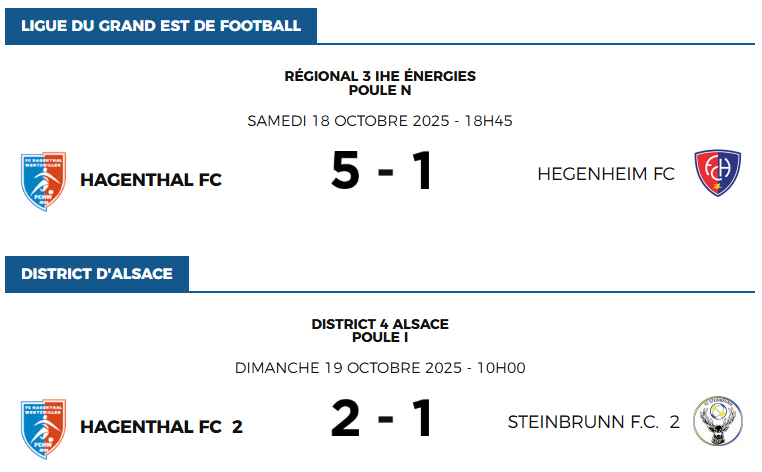This screenshot has height=472, width=762.
Task: Open the Hagenthal FC 2 team logo
Action: point(43,428)
